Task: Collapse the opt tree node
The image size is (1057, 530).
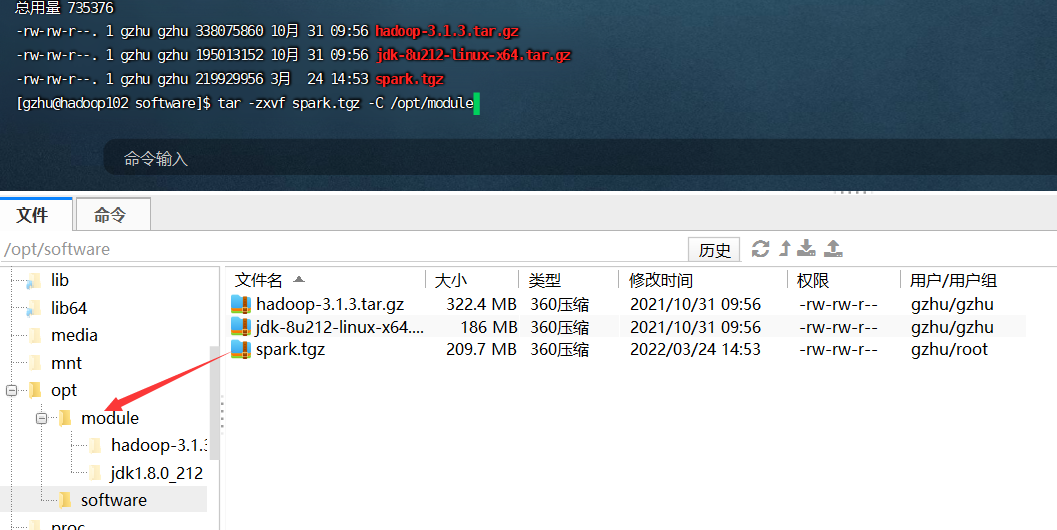Action: (11, 390)
